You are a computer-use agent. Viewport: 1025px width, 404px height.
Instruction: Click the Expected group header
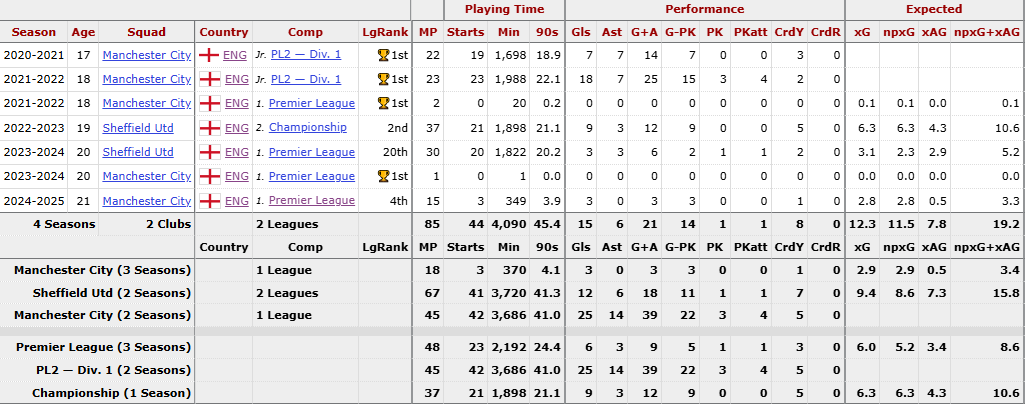933,9
